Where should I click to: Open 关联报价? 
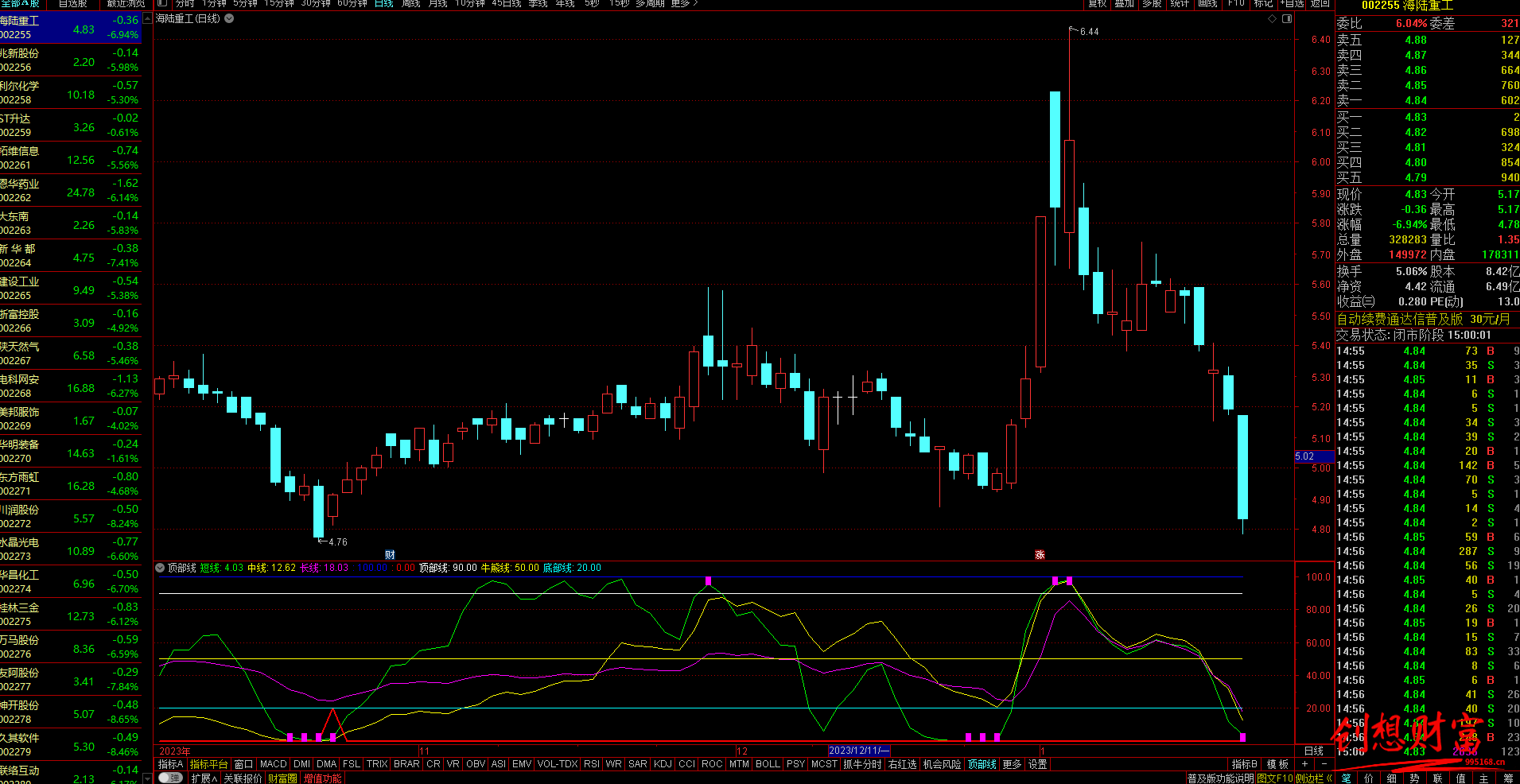click(243, 778)
